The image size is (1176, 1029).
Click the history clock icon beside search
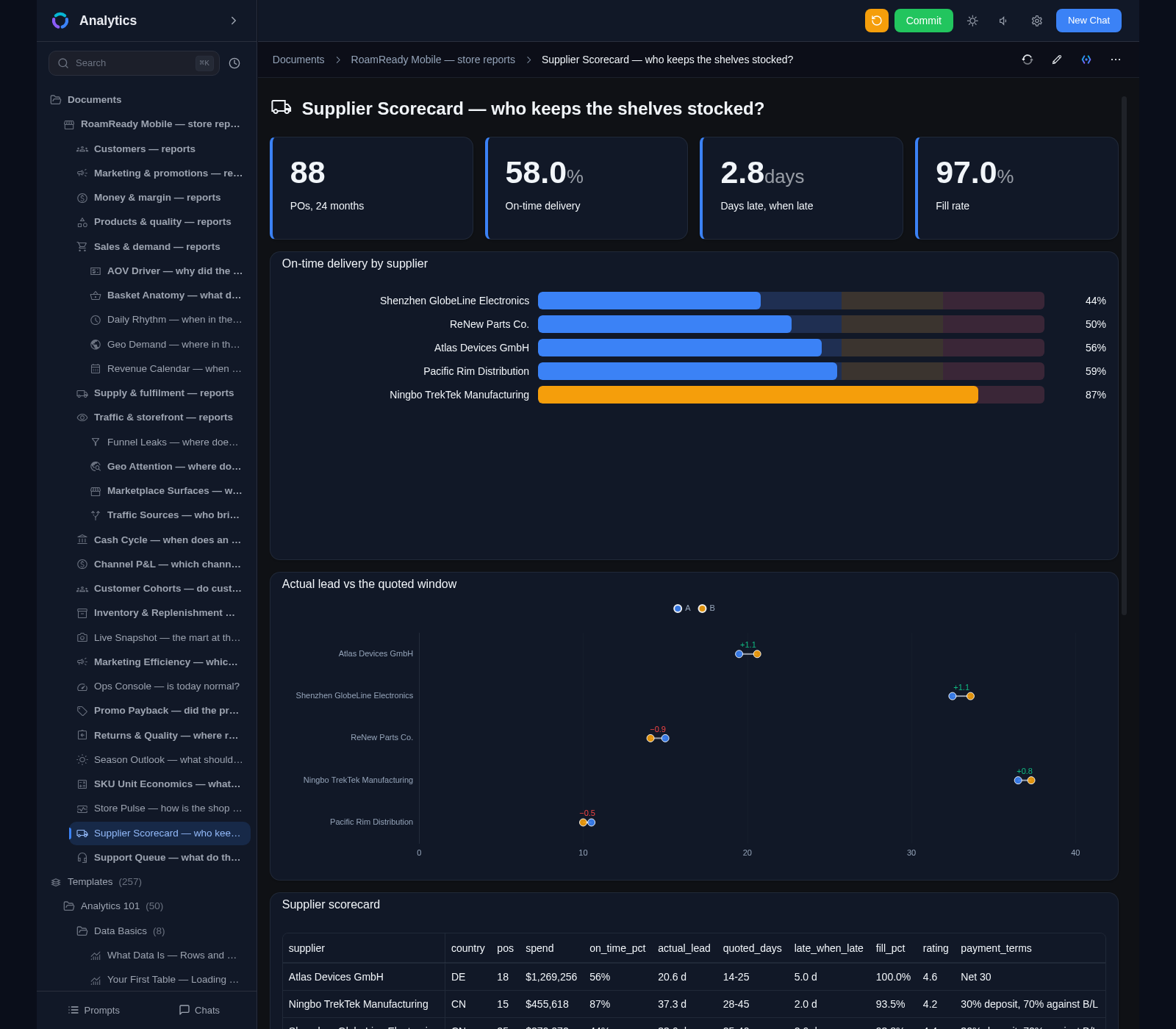[234, 63]
